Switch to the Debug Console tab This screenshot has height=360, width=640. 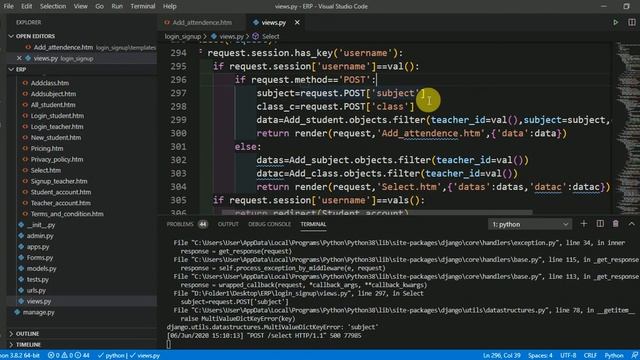[x=269, y=224]
